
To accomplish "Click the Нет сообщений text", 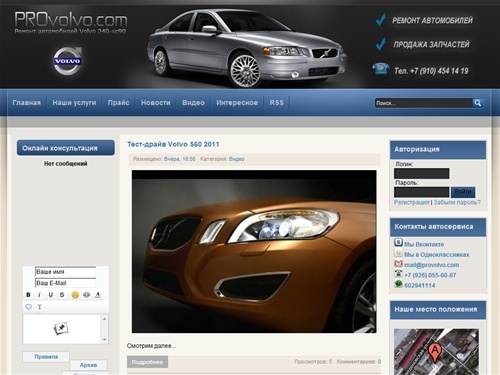I will [66, 164].
